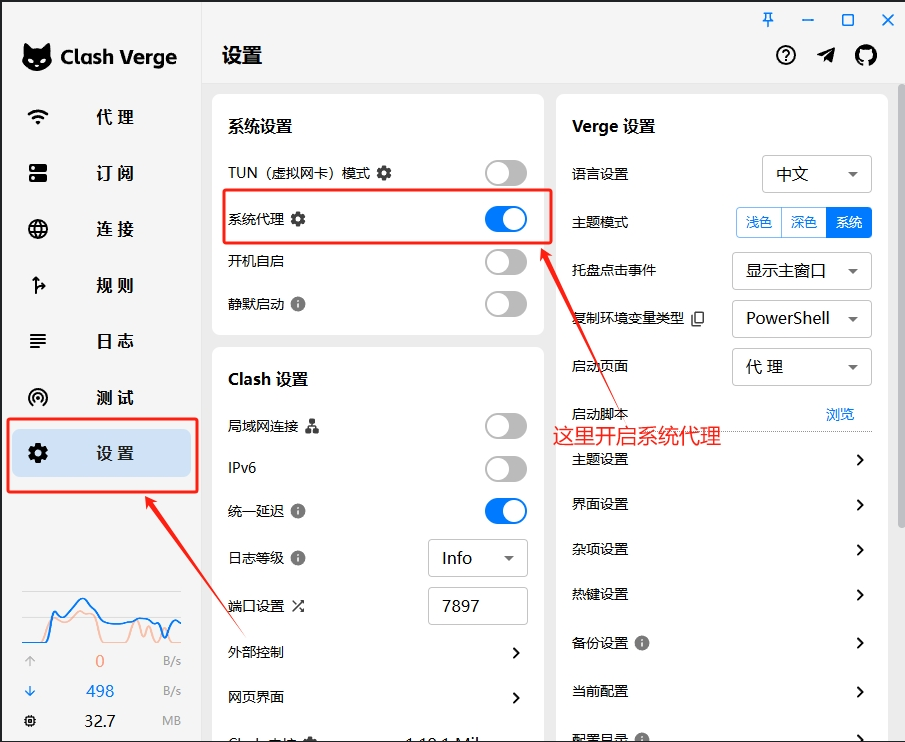Click the download arrow speed icon

tap(30, 691)
